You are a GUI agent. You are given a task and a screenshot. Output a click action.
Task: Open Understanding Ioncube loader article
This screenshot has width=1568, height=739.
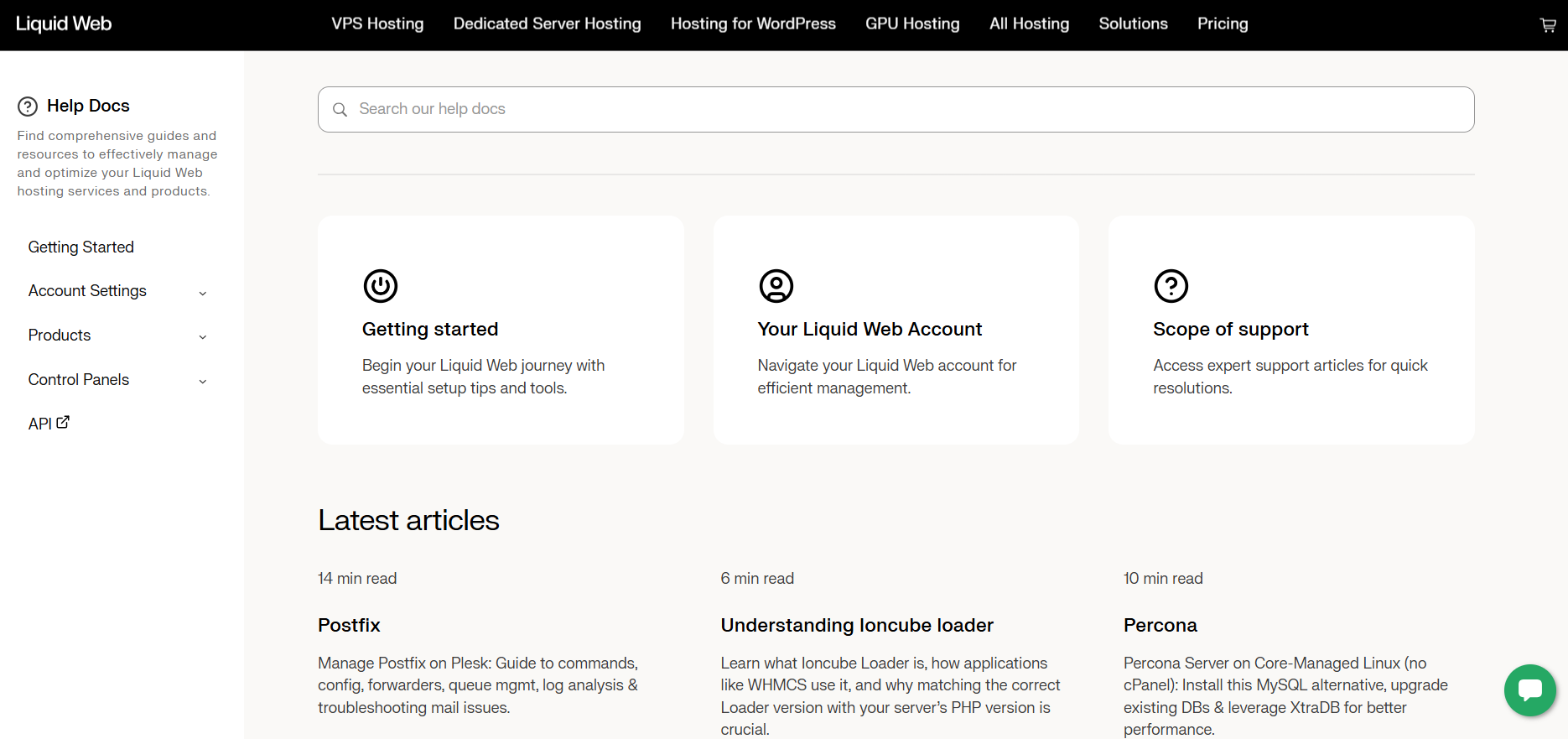pyautogui.click(x=857, y=625)
